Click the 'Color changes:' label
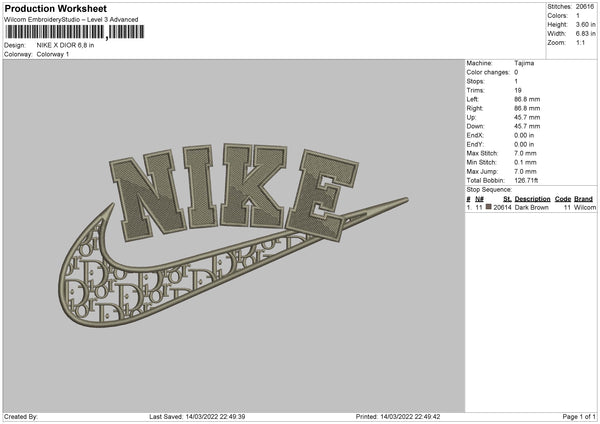Viewport: 600px width, 424px height. click(488, 72)
